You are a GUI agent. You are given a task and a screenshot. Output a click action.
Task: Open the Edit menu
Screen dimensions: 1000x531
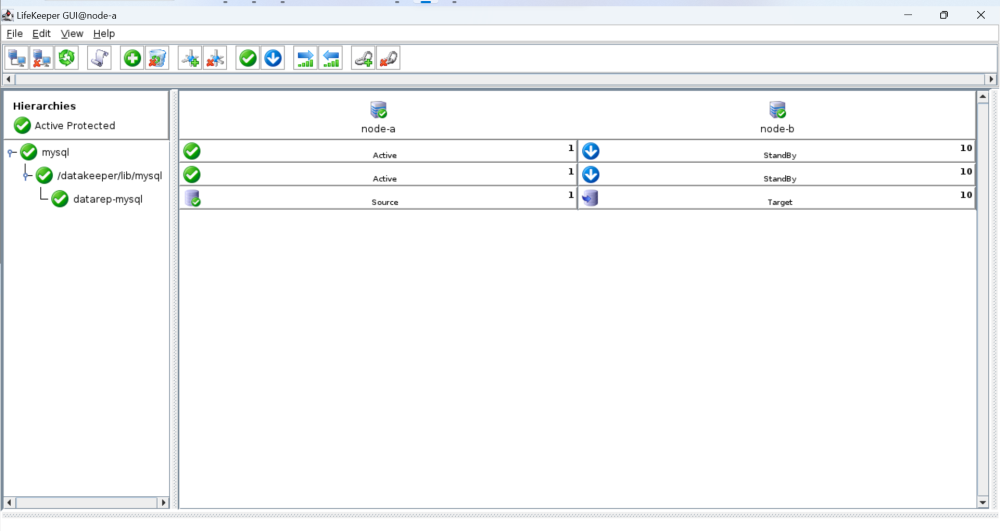(x=41, y=34)
